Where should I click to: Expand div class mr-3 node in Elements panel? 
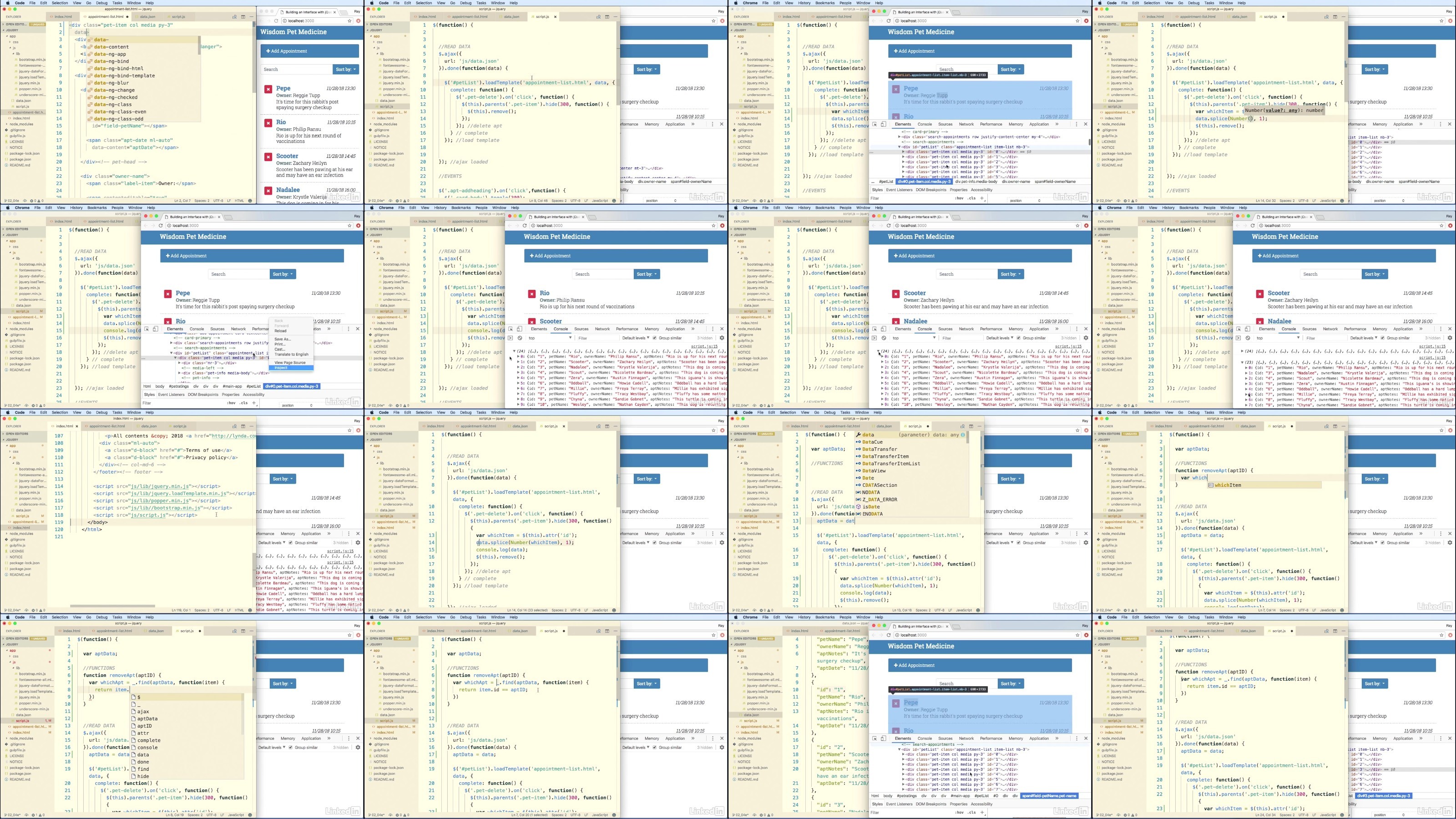tap(180, 363)
